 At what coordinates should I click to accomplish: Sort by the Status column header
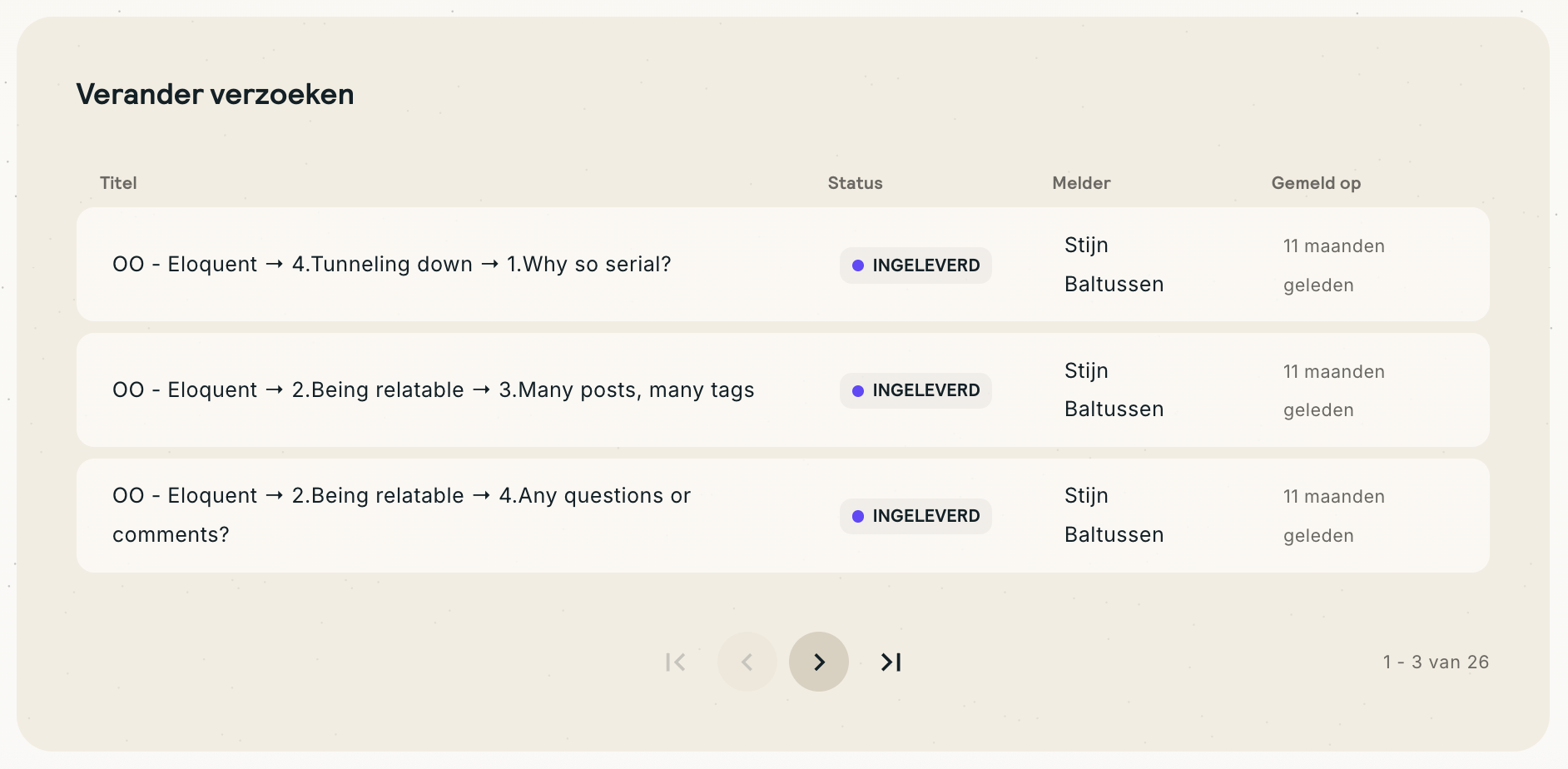tap(855, 183)
